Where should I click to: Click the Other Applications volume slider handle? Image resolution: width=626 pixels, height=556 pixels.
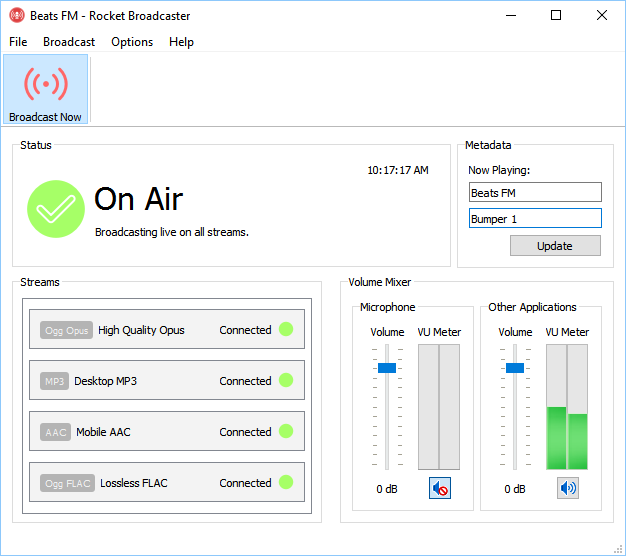(515, 368)
